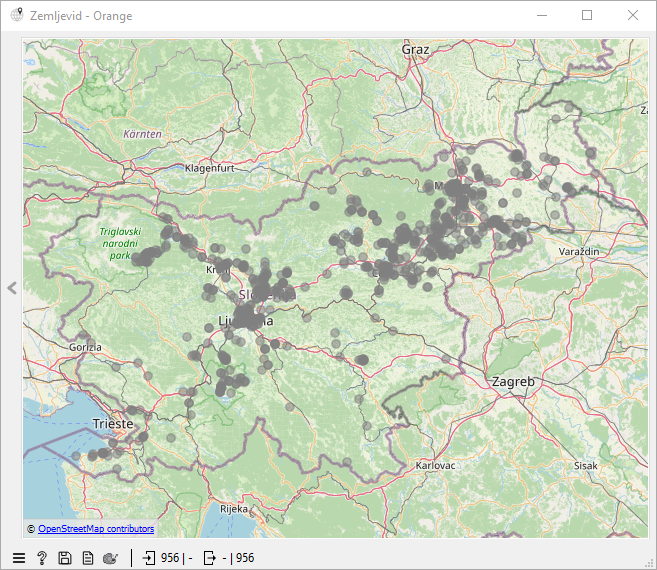Open widget help with question mark icon

tap(42, 558)
